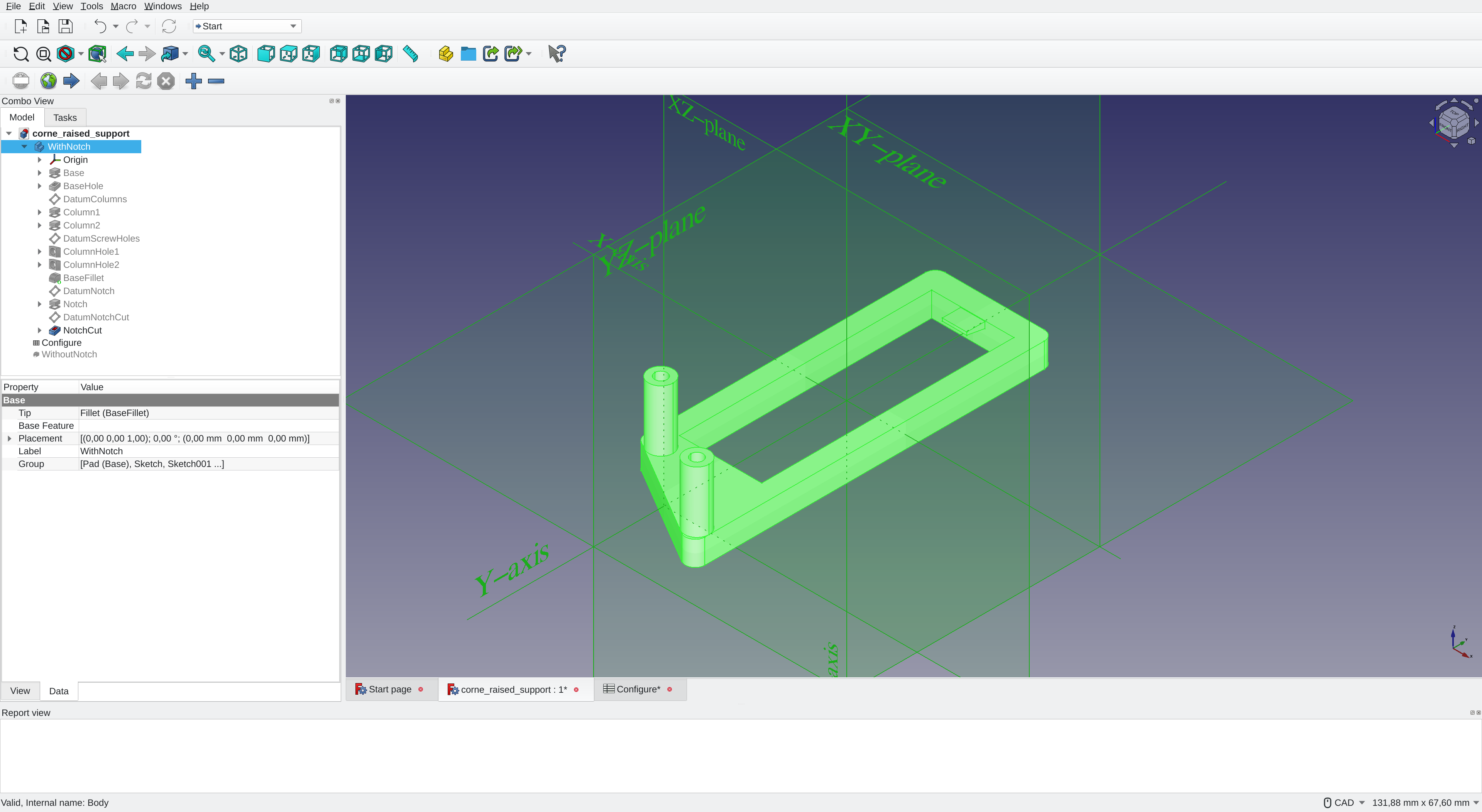Open website globe icon

[x=48, y=81]
